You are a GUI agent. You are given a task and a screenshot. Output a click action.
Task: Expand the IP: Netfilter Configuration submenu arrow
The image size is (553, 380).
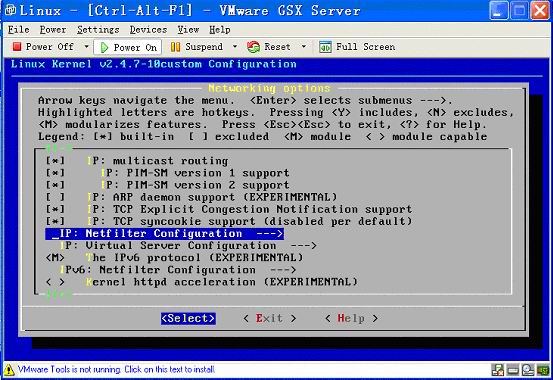click(x=269, y=234)
